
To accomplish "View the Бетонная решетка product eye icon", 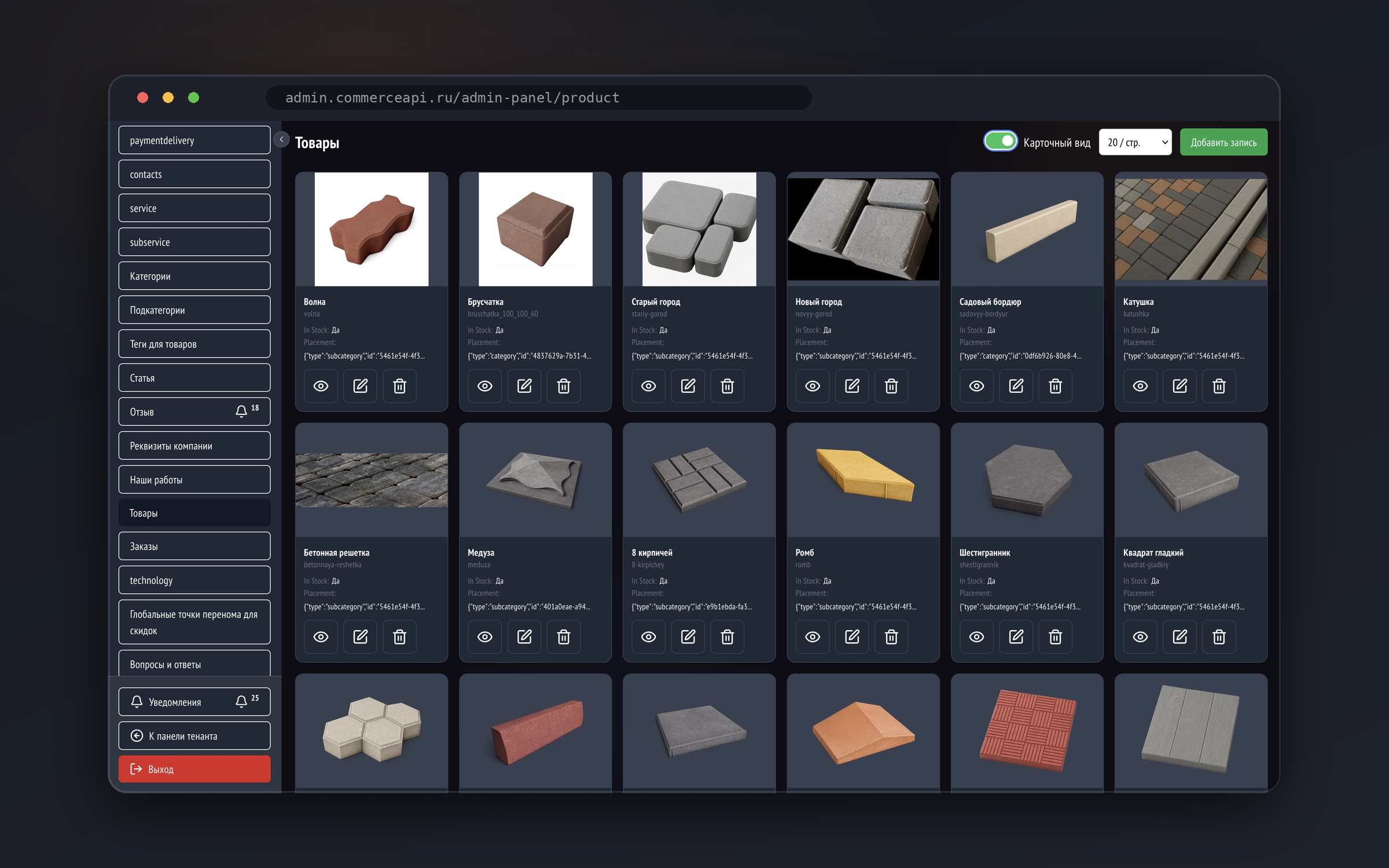I will pos(321,637).
